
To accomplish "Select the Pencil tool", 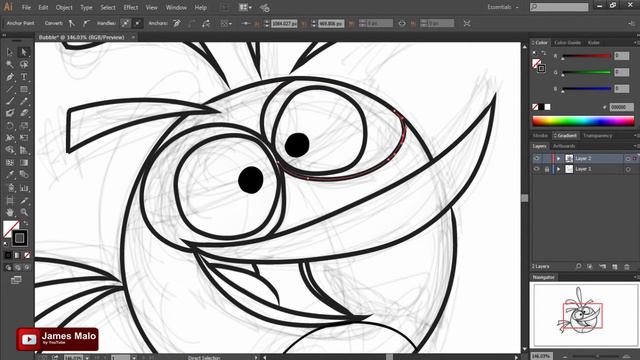I will 24,101.
